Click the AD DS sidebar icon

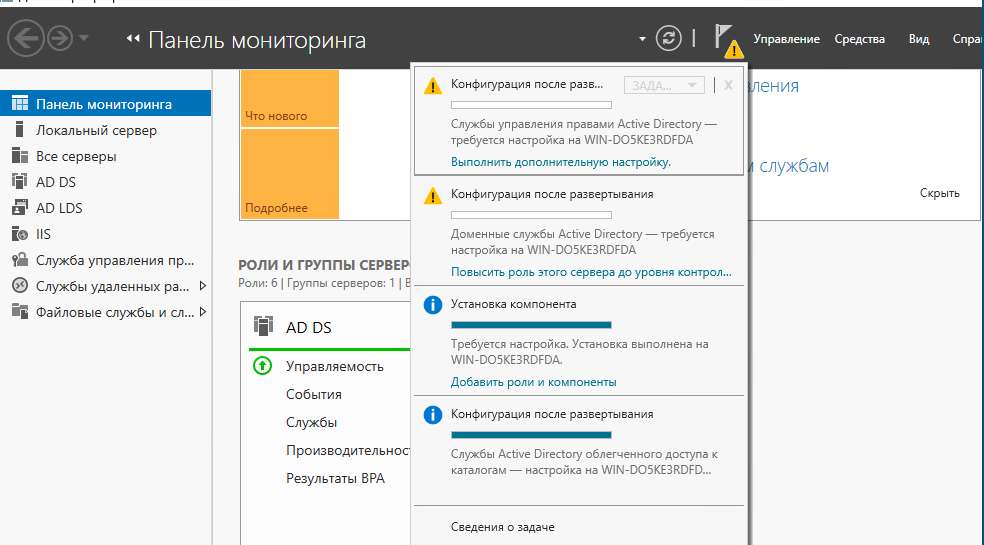click(20, 181)
